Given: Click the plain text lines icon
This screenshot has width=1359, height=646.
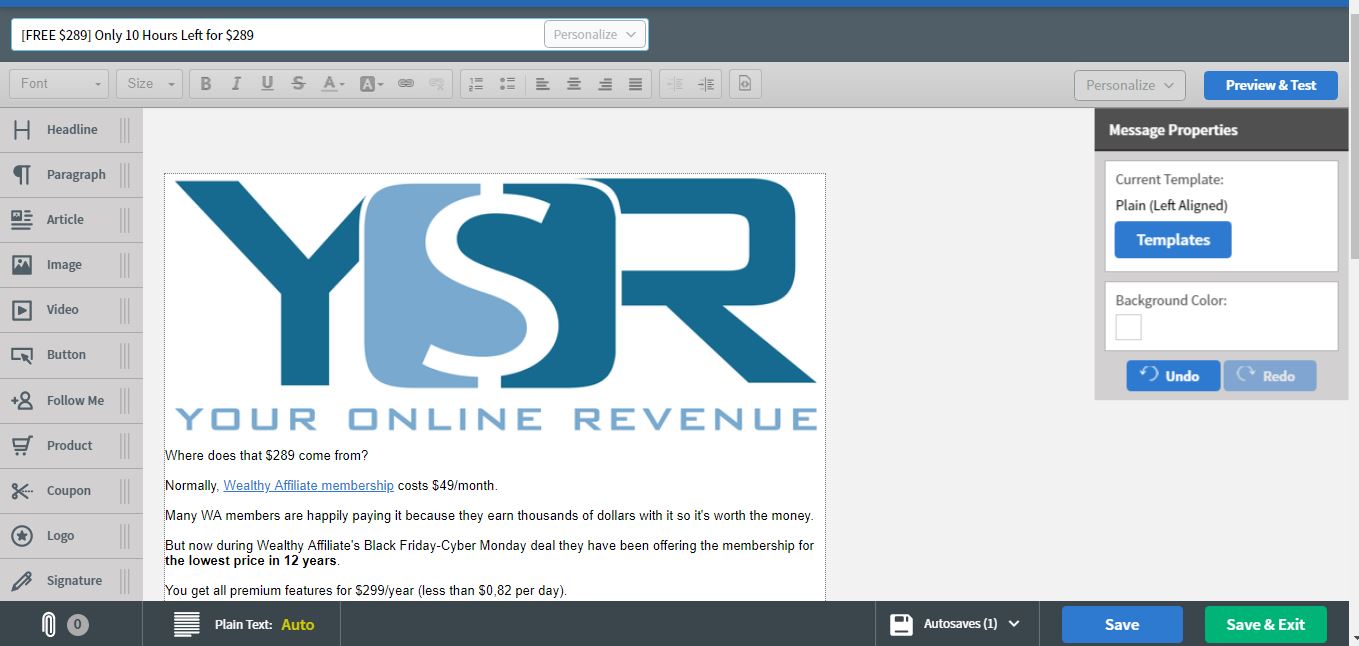Looking at the screenshot, I should click(x=187, y=624).
